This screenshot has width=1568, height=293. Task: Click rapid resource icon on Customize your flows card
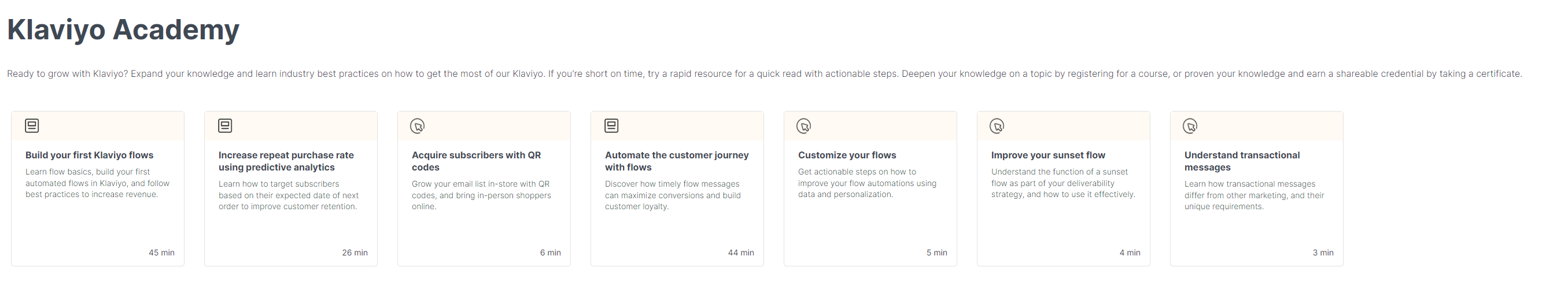[804, 126]
